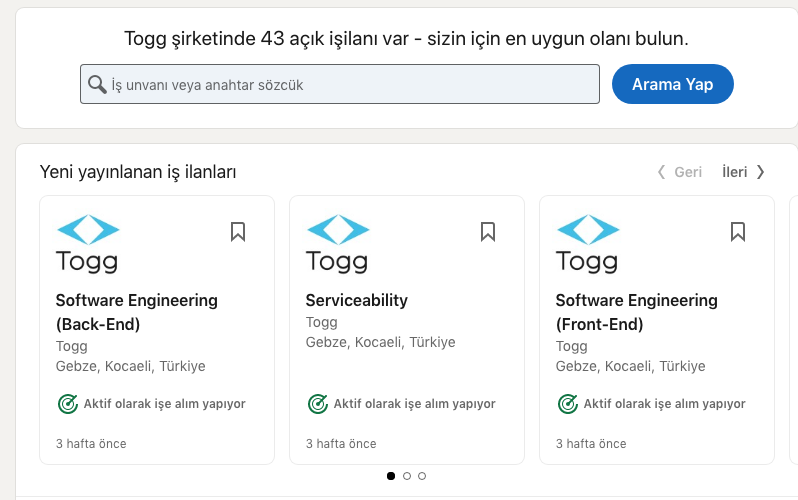Focus the job title keyword search field

[x=350, y=85]
